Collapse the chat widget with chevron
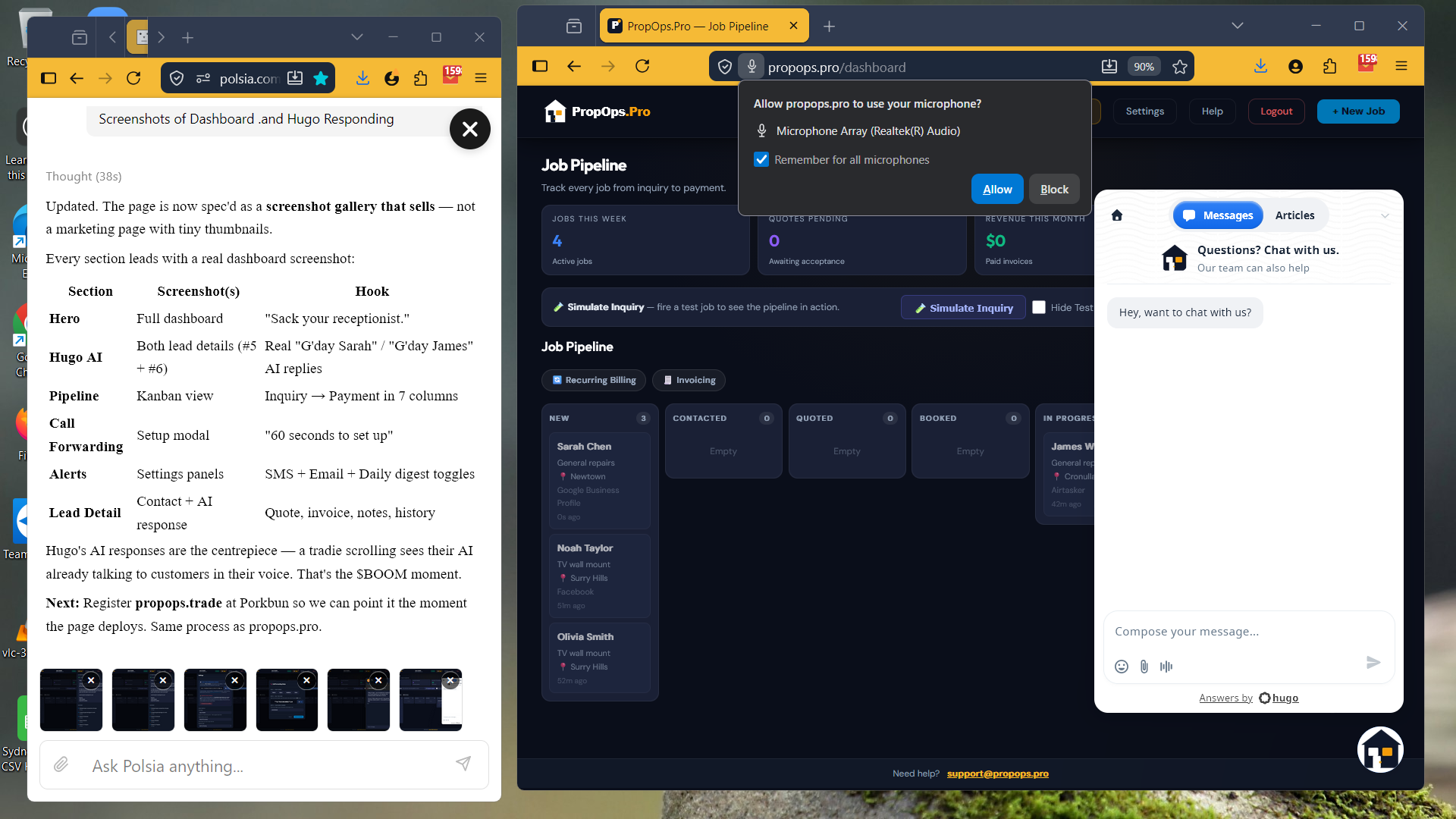The height and width of the screenshot is (819, 1456). pos(1385,215)
